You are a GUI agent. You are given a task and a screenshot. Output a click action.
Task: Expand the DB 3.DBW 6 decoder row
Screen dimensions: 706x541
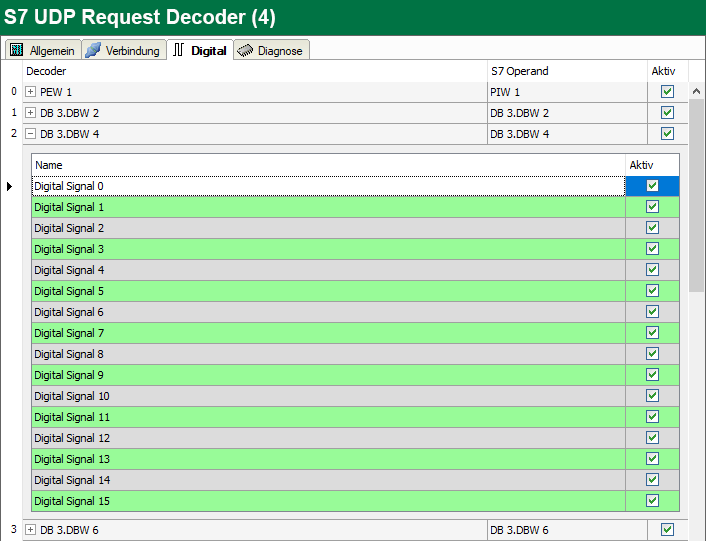click(30, 530)
